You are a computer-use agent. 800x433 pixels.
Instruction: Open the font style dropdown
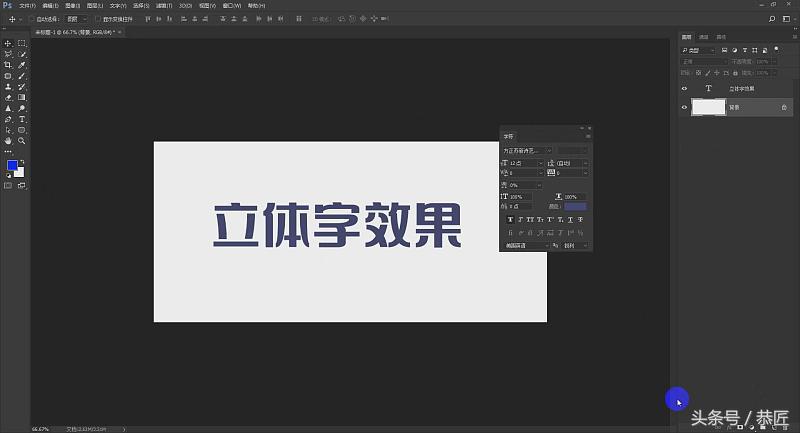tap(572, 150)
